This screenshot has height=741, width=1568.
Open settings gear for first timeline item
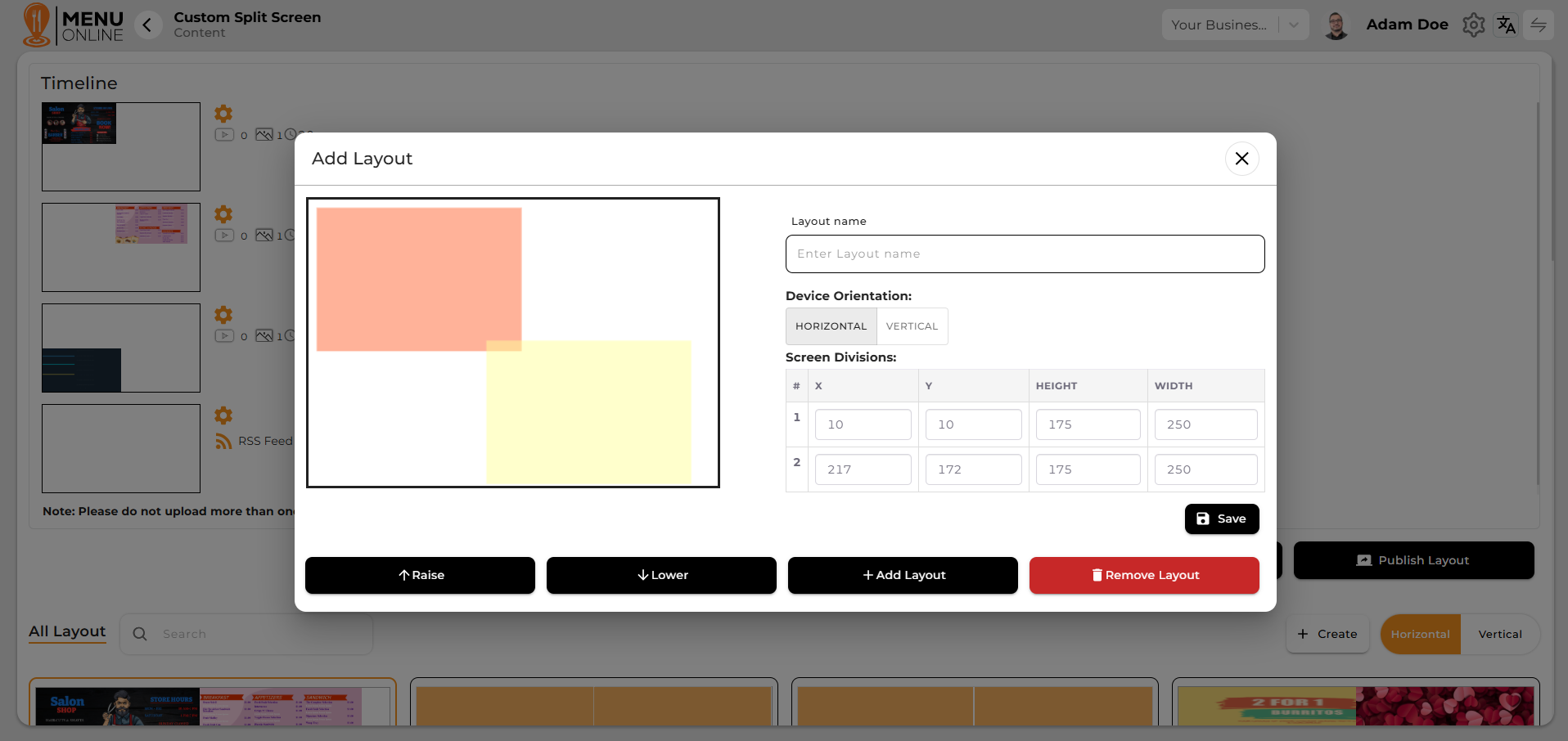223,114
